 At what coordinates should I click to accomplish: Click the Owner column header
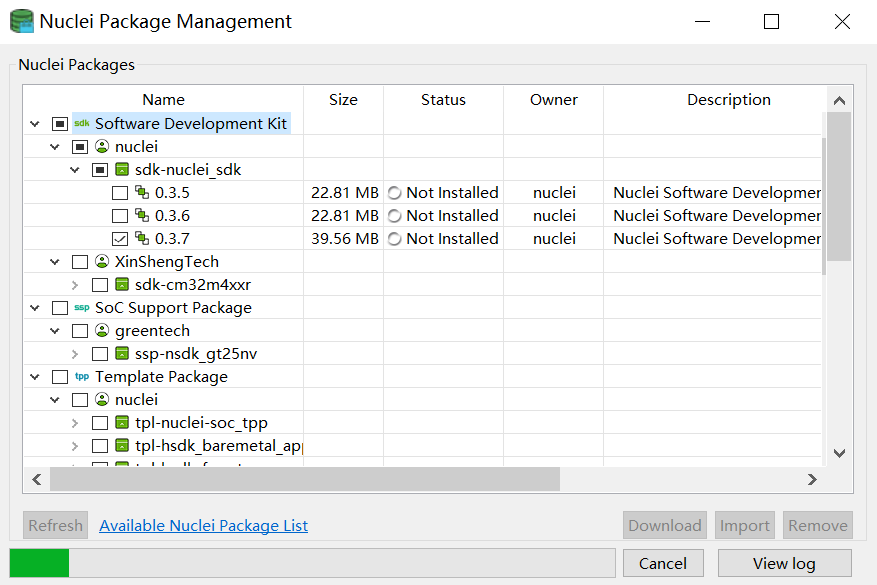(x=554, y=100)
